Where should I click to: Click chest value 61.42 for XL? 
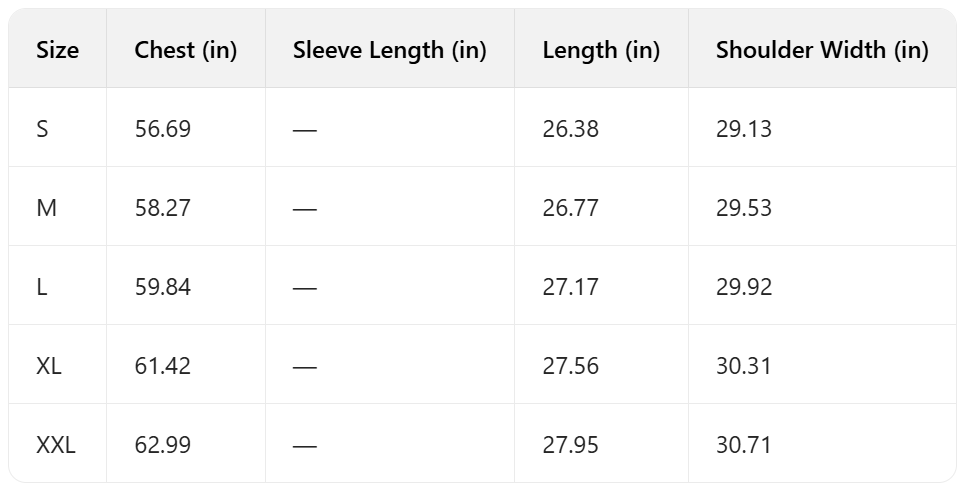pos(162,366)
